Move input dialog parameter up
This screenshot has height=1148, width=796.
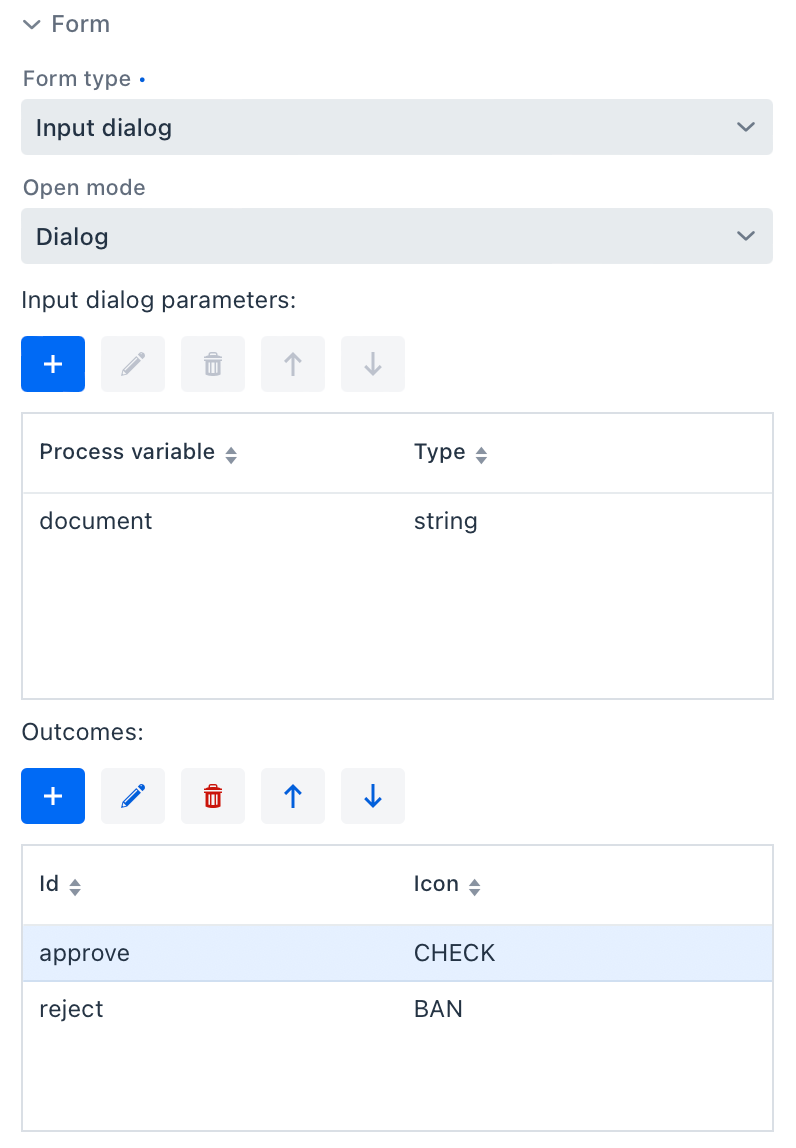293,364
